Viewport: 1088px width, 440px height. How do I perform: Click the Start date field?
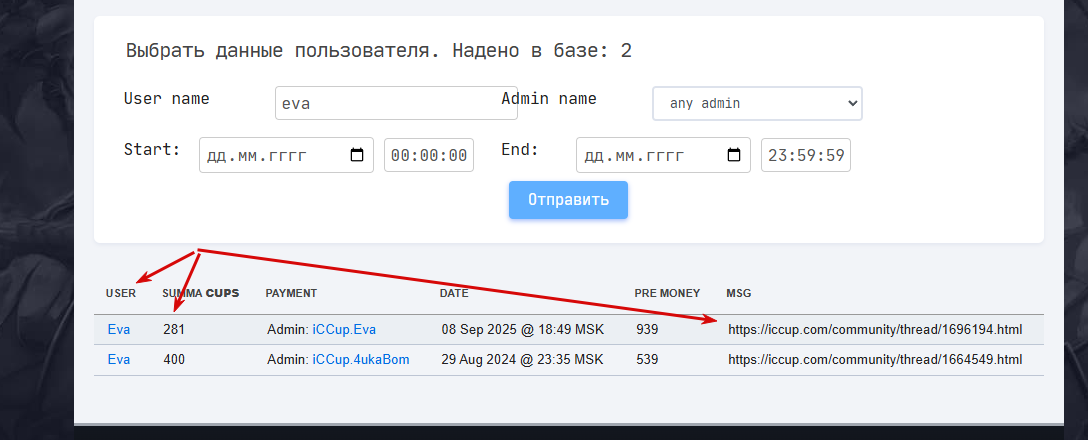click(x=286, y=155)
